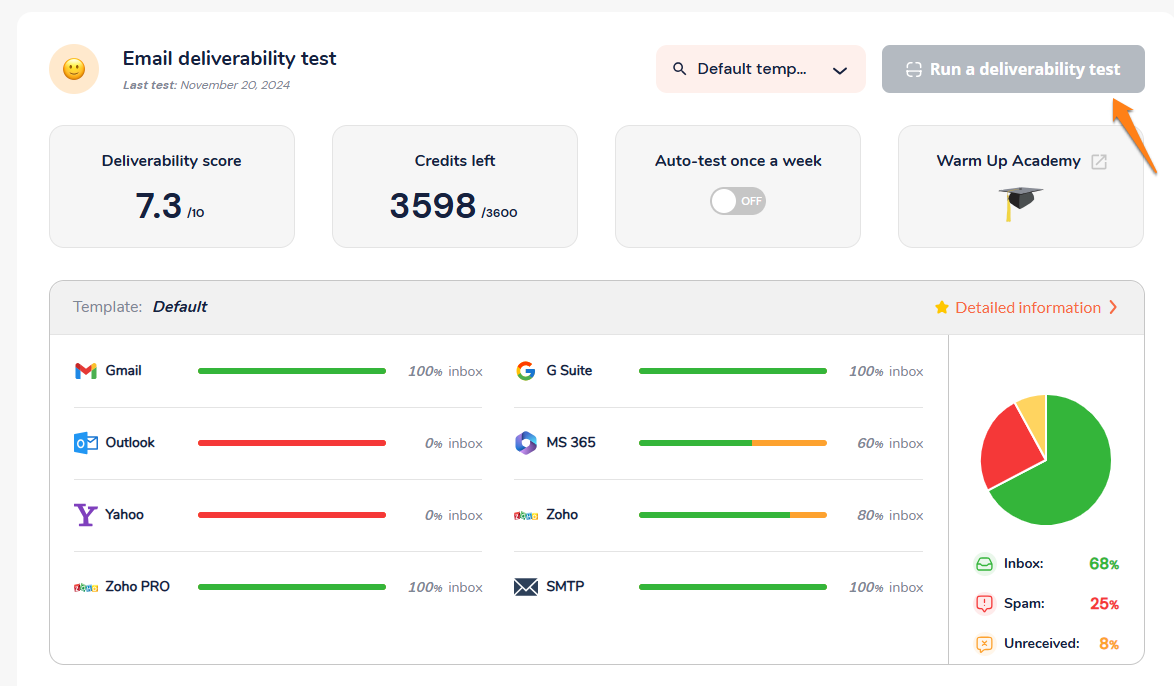Click the graduation cap icon
This screenshot has width=1174, height=686.
click(x=1020, y=203)
